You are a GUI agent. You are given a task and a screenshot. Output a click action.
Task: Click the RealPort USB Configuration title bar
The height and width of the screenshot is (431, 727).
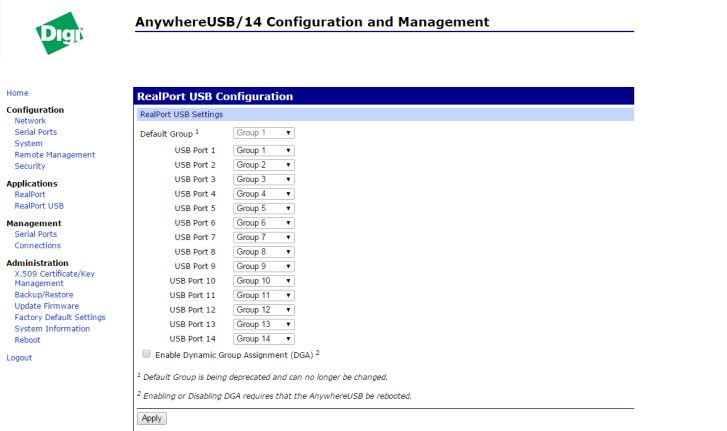coord(383,96)
